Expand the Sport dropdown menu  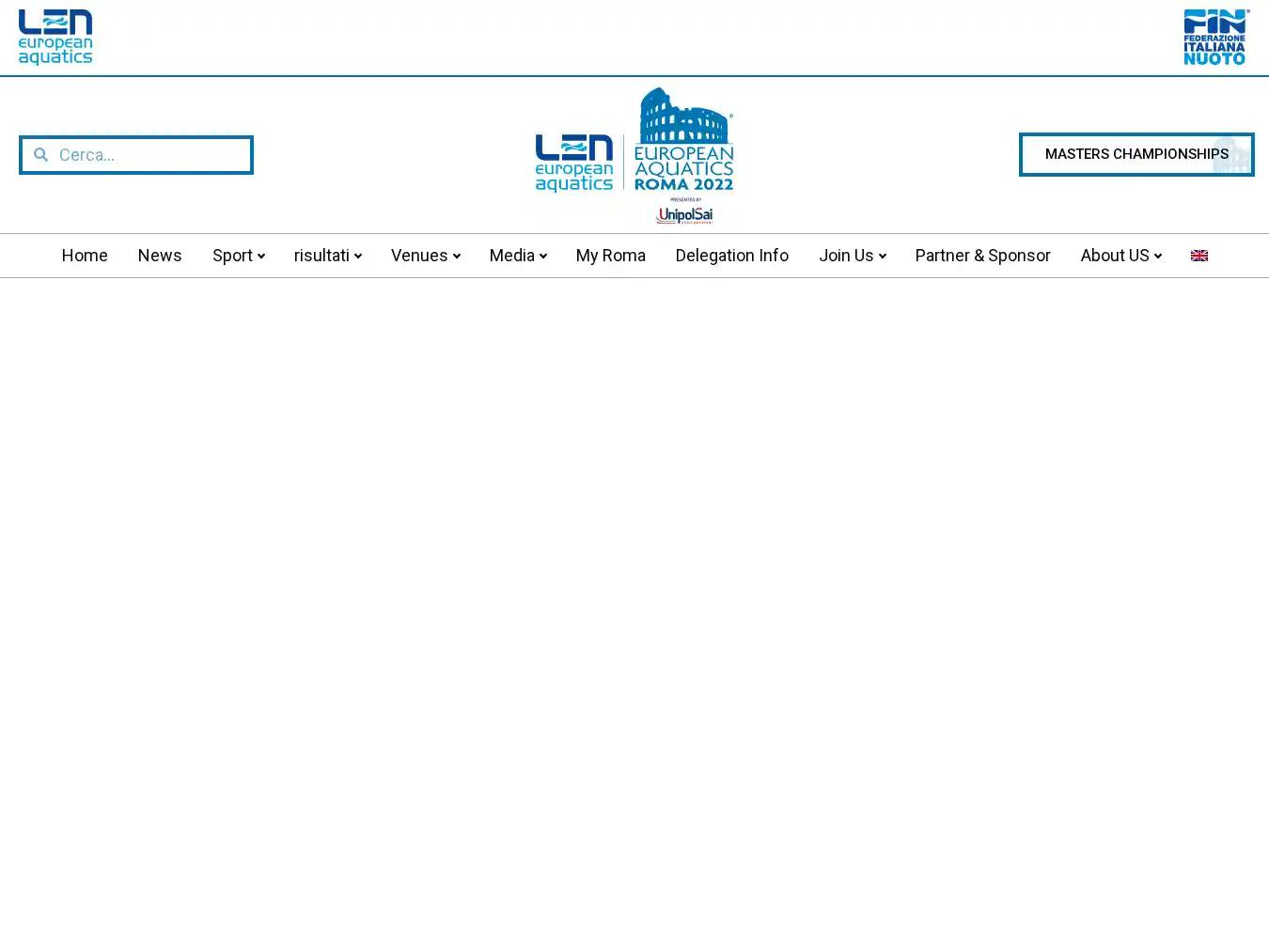[x=237, y=256]
